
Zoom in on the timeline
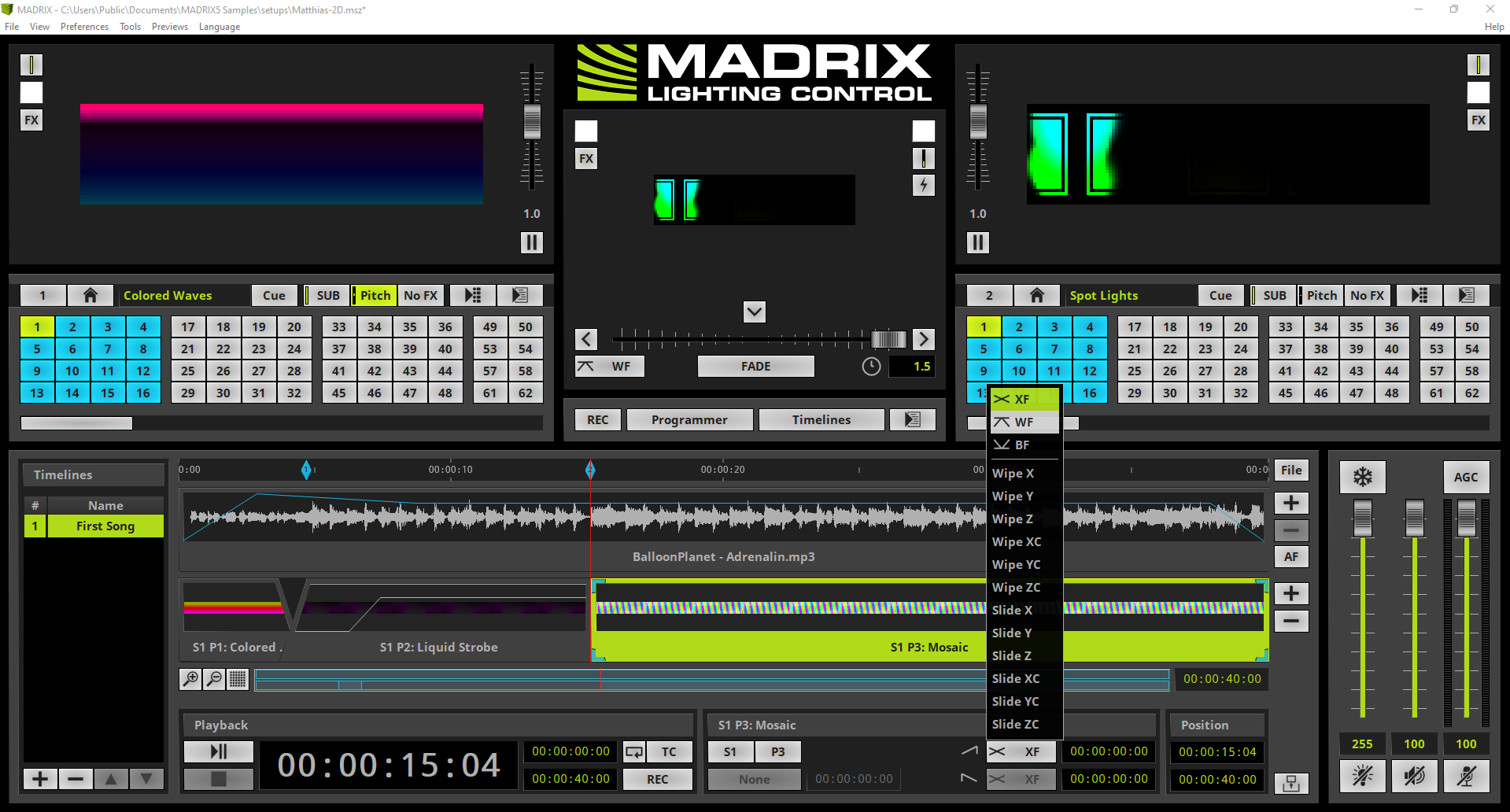190,679
